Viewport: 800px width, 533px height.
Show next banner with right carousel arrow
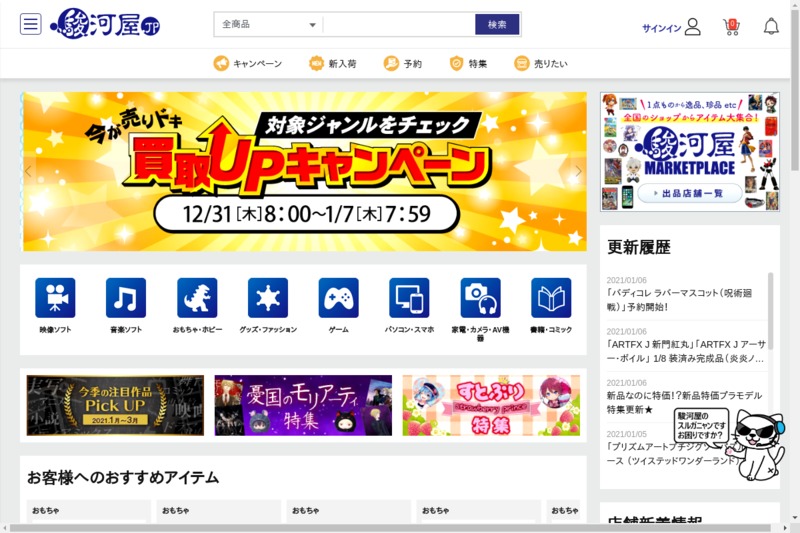[x=577, y=172]
